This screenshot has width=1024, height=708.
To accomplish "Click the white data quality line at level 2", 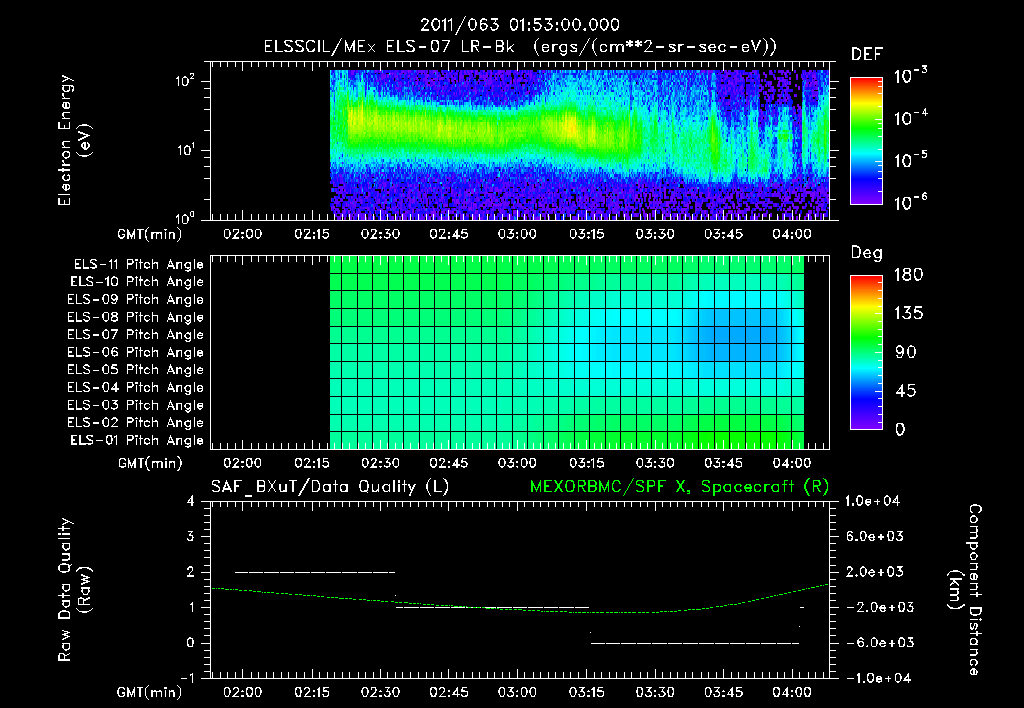I will point(315,572).
